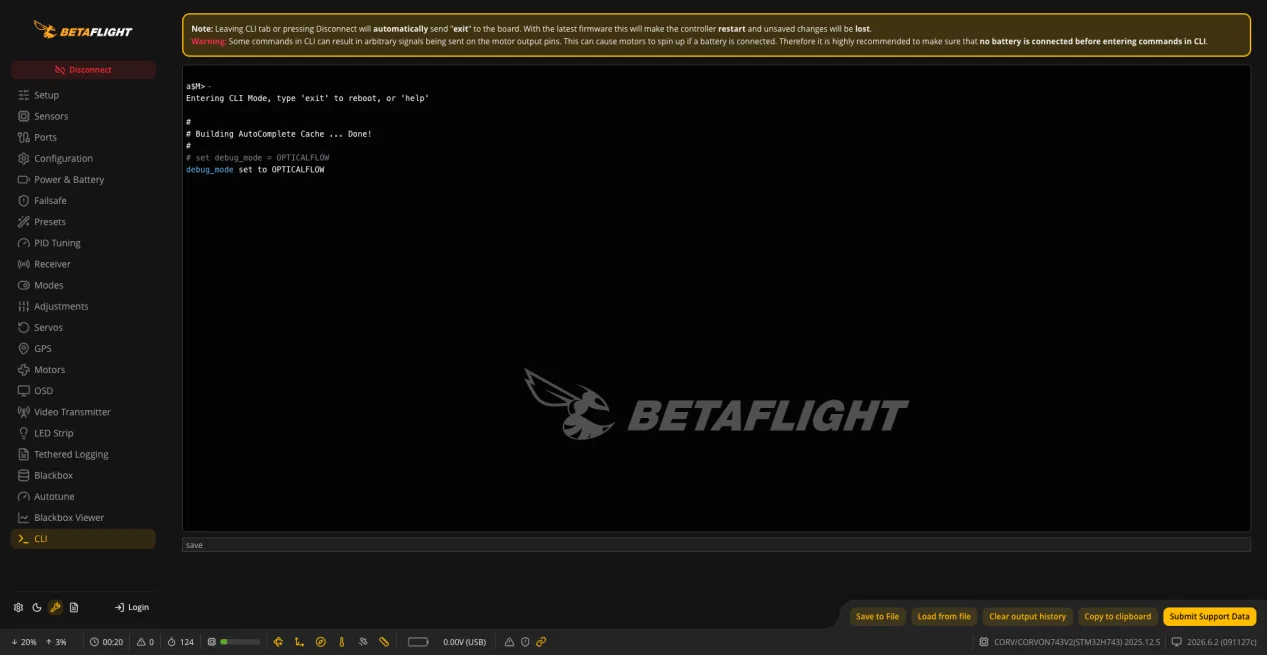
Task: Click 'debug_mode set to OPTICALFLOW' output line
Action: pyautogui.click(x=255, y=170)
